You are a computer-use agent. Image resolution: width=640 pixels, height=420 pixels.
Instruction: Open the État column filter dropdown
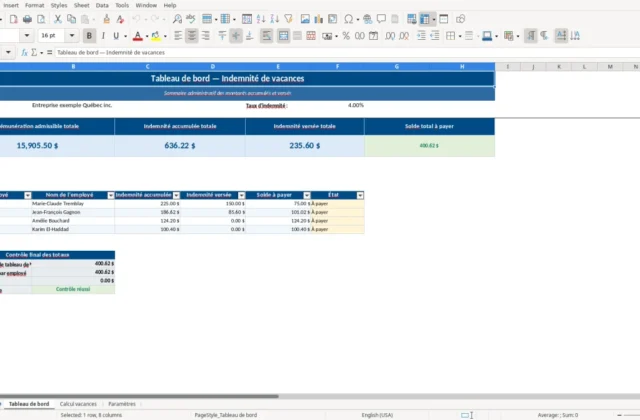click(360, 196)
